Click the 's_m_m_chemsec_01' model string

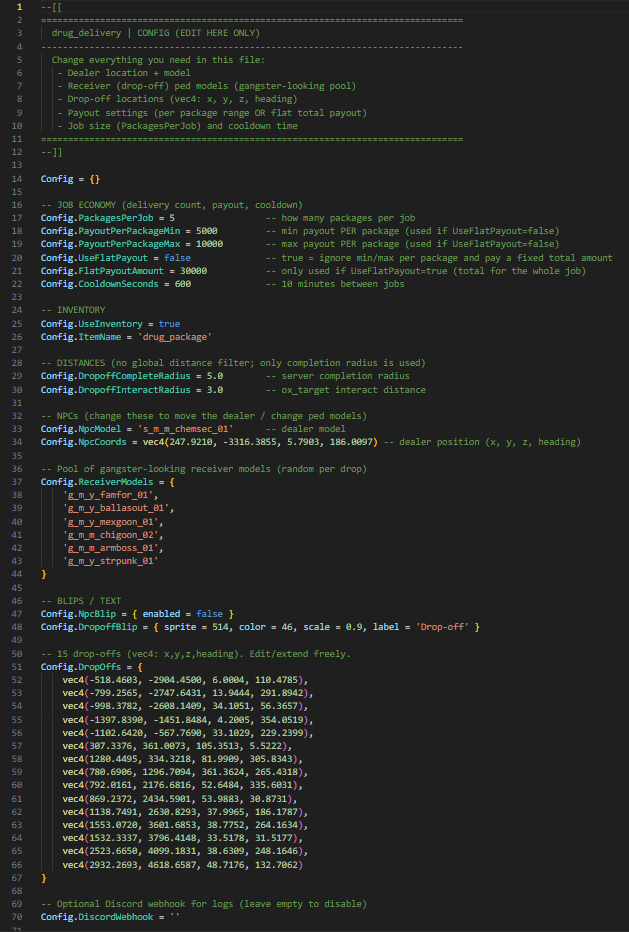(185, 429)
